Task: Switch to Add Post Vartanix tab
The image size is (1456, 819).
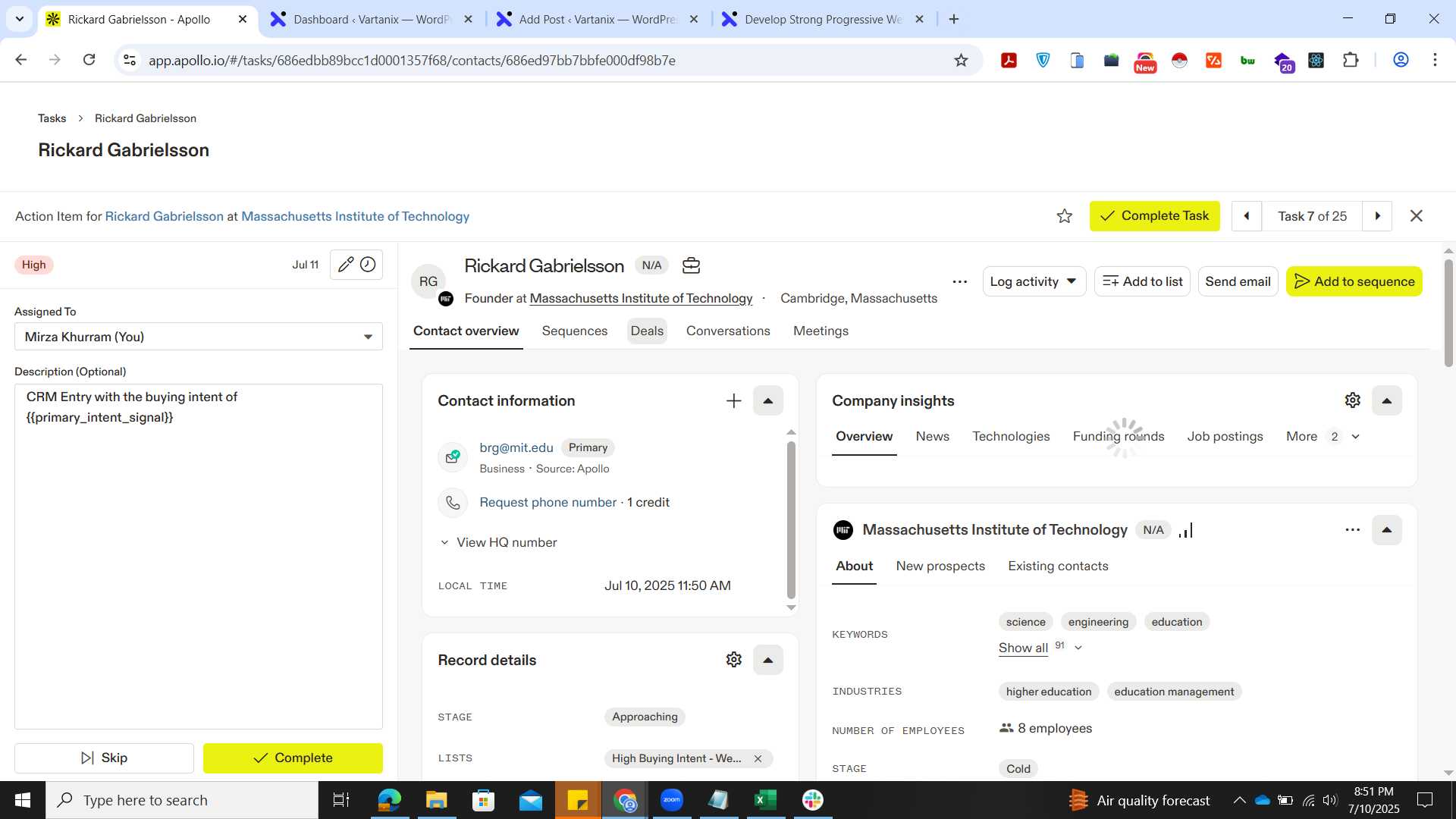Action: (598, 20)
